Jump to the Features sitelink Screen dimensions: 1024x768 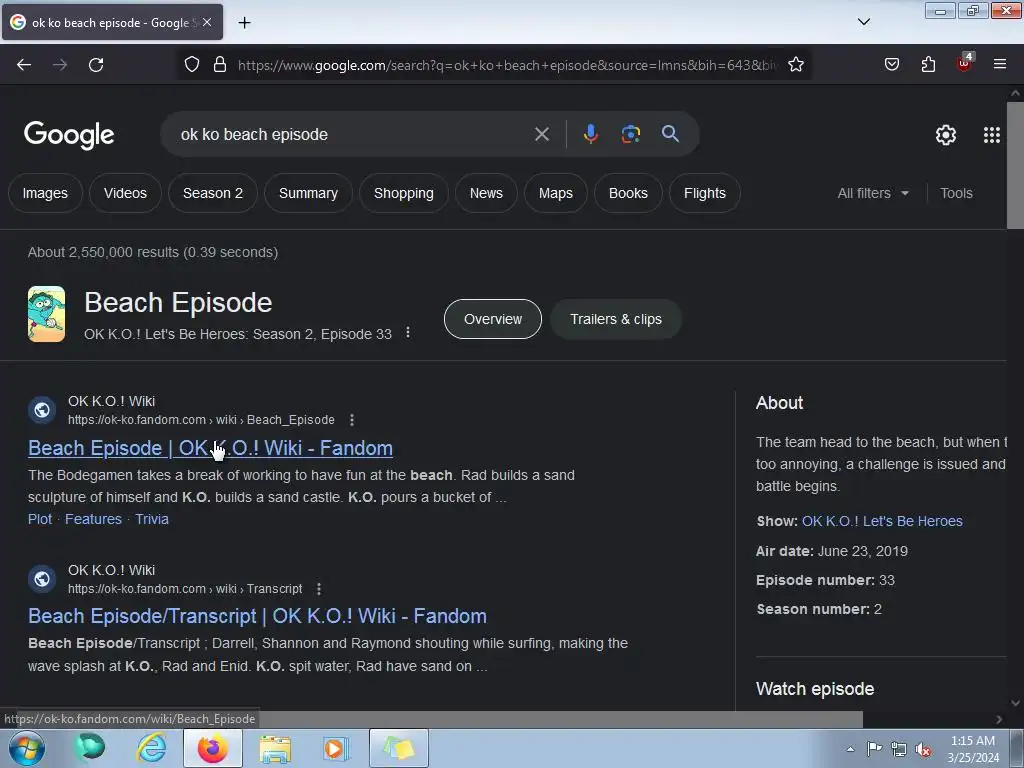(x=93, y=519)
